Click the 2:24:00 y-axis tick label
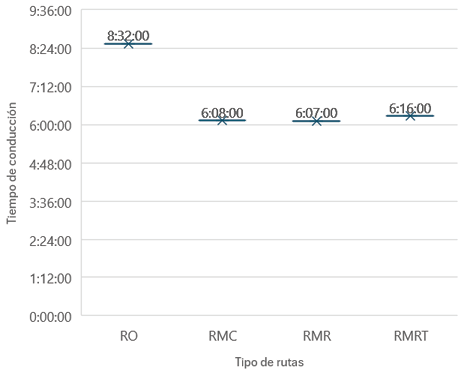The width and height of the screenshot is (466, 373). pos(50,241)
